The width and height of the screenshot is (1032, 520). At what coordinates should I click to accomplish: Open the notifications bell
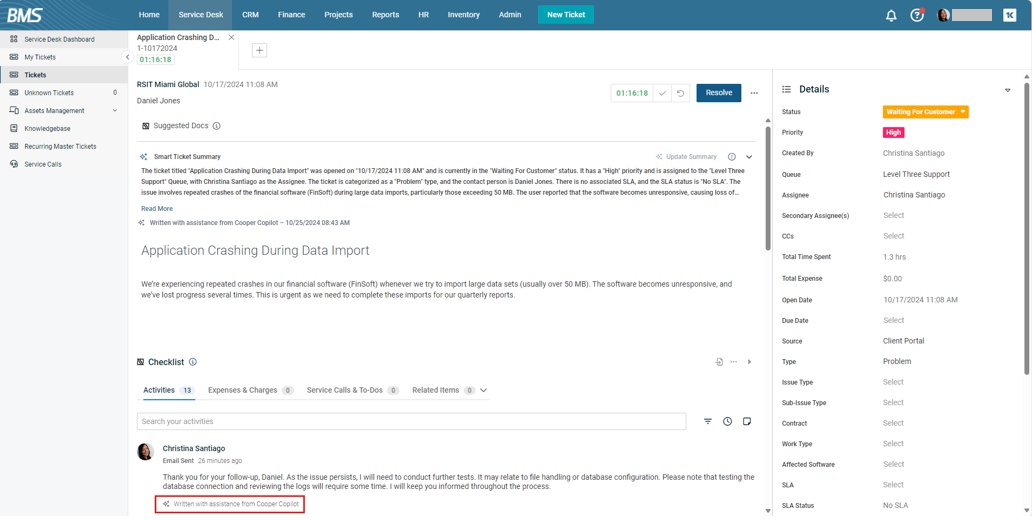(891, 15)
